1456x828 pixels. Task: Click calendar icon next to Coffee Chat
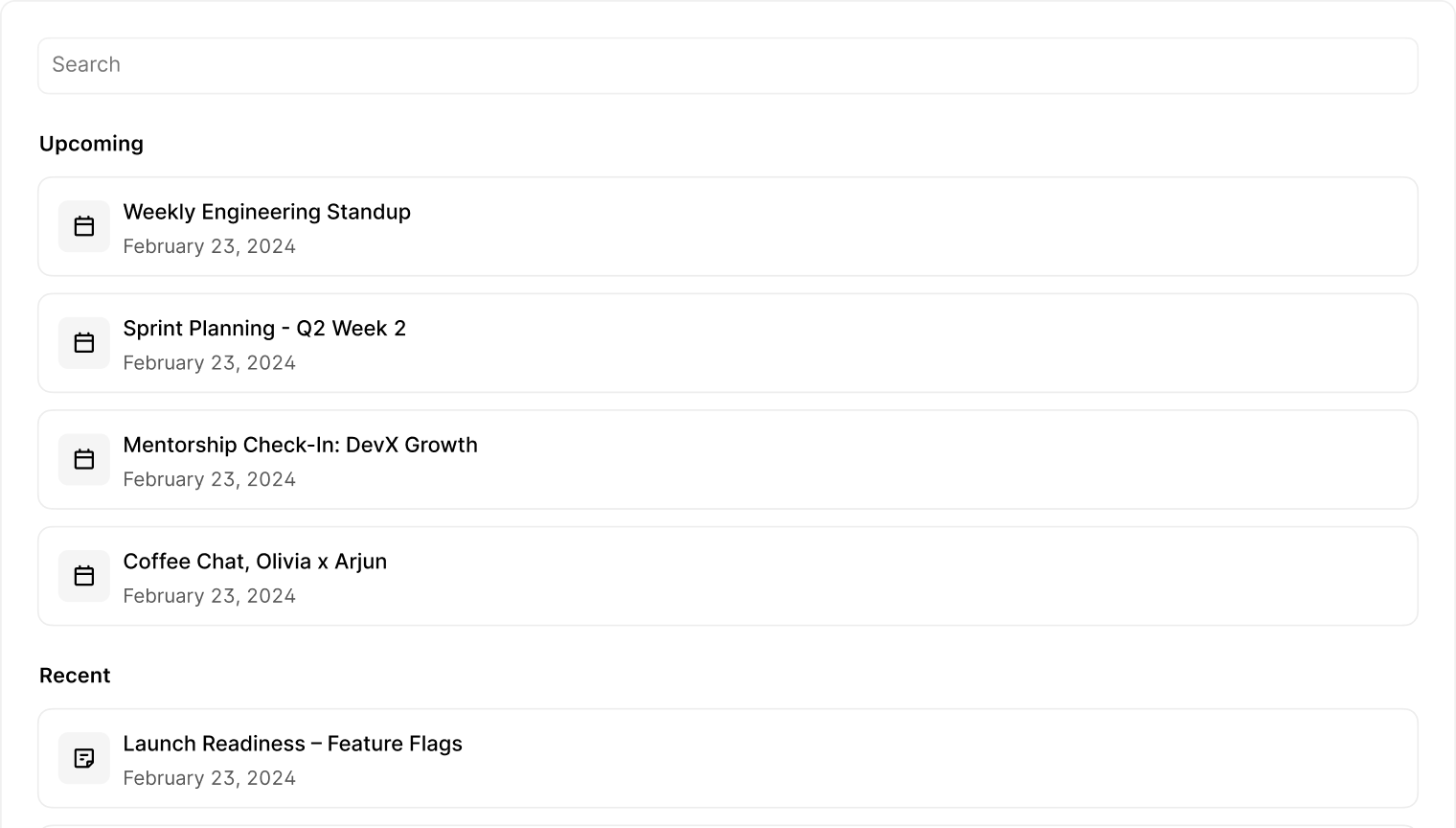84,576
